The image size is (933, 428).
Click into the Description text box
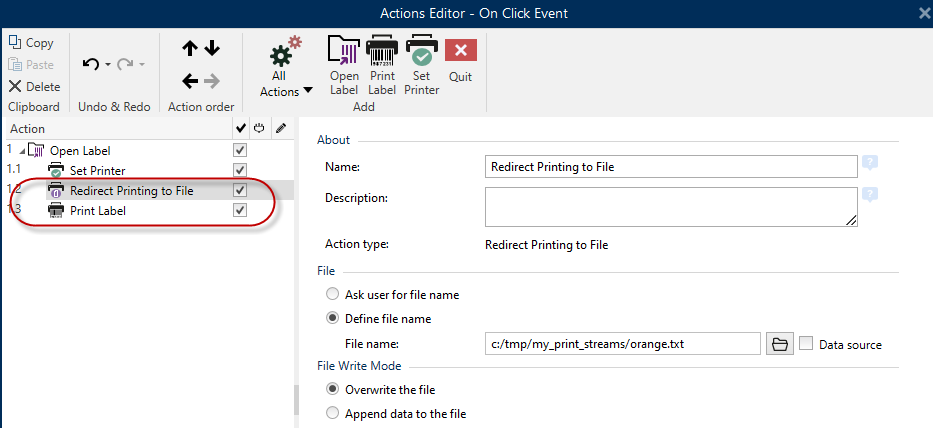670,207
